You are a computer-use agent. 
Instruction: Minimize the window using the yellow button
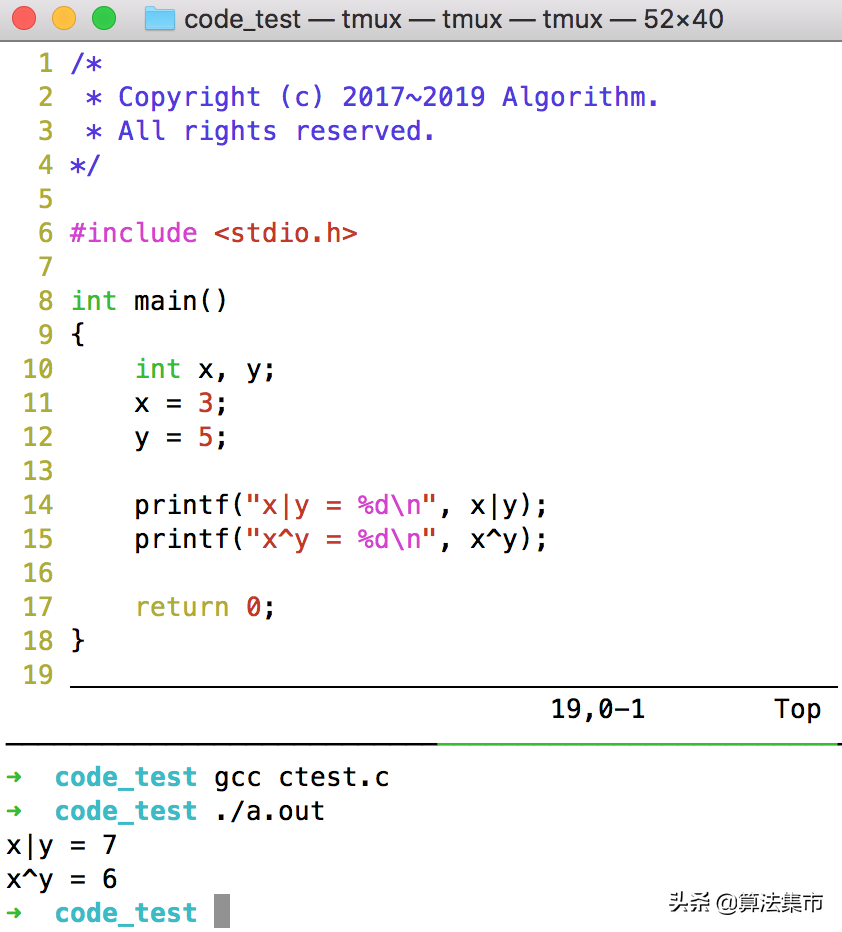[x=64, y=18]
